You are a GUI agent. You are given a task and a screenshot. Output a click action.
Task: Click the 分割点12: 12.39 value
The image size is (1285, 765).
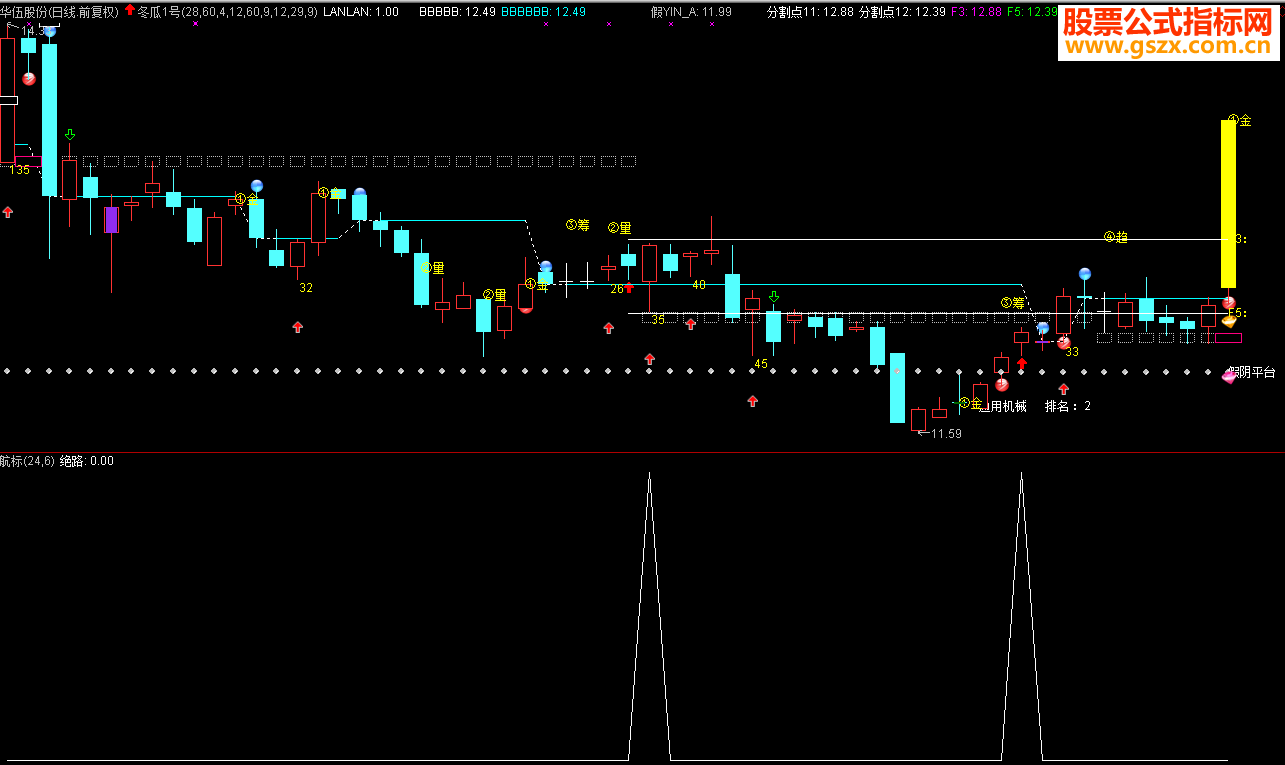coord(902,12)
